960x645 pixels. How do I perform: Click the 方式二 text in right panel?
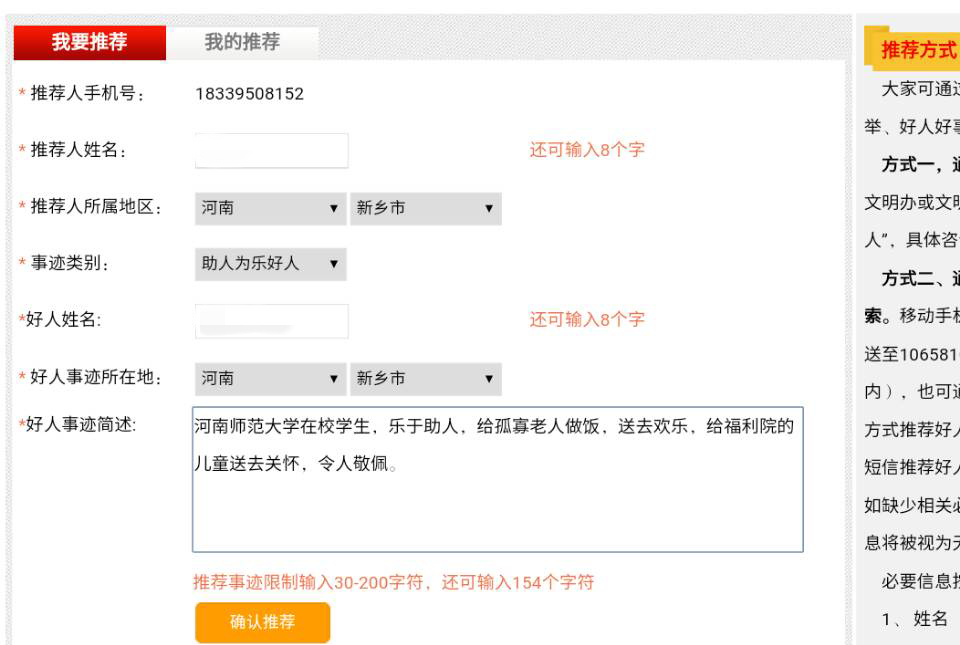pos(910,278)
